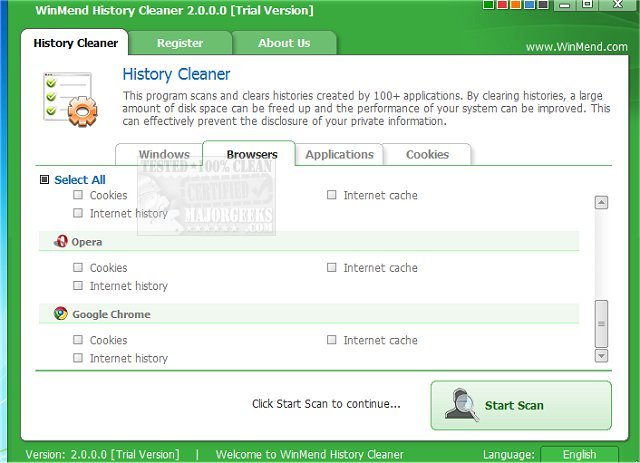Click the Select All label
The height and width of the screenshot is (463, 640).
pyautogui.click(x=80, y=180)
